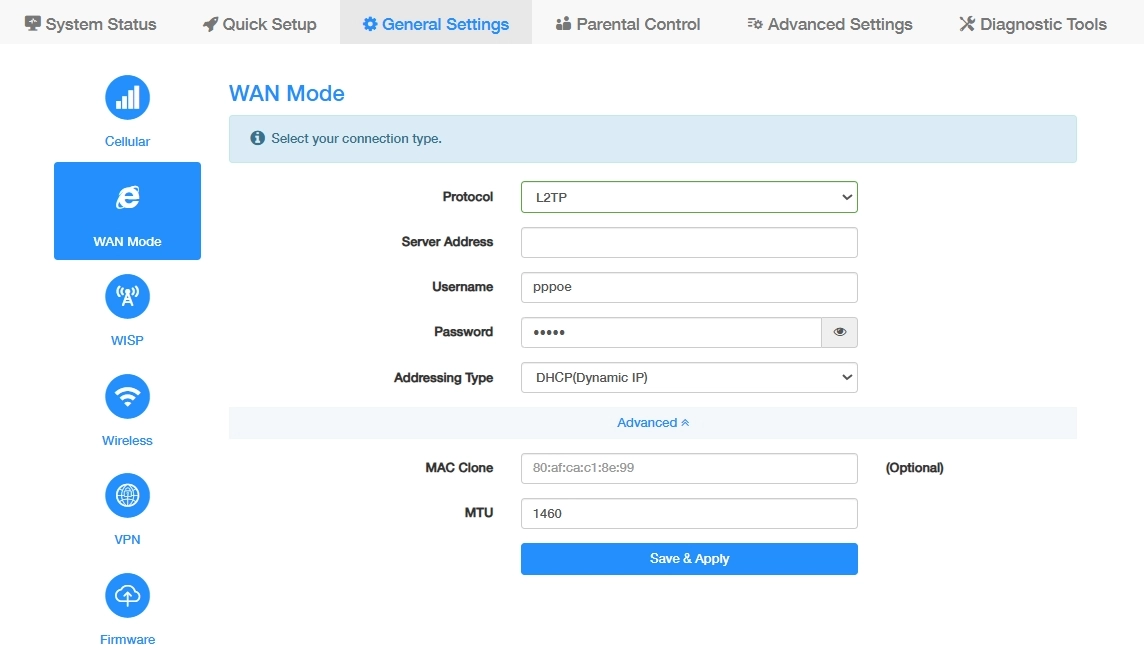1144x667 pixels.
Task: Click the gear icon on General Settings
Action: (370, 24)
